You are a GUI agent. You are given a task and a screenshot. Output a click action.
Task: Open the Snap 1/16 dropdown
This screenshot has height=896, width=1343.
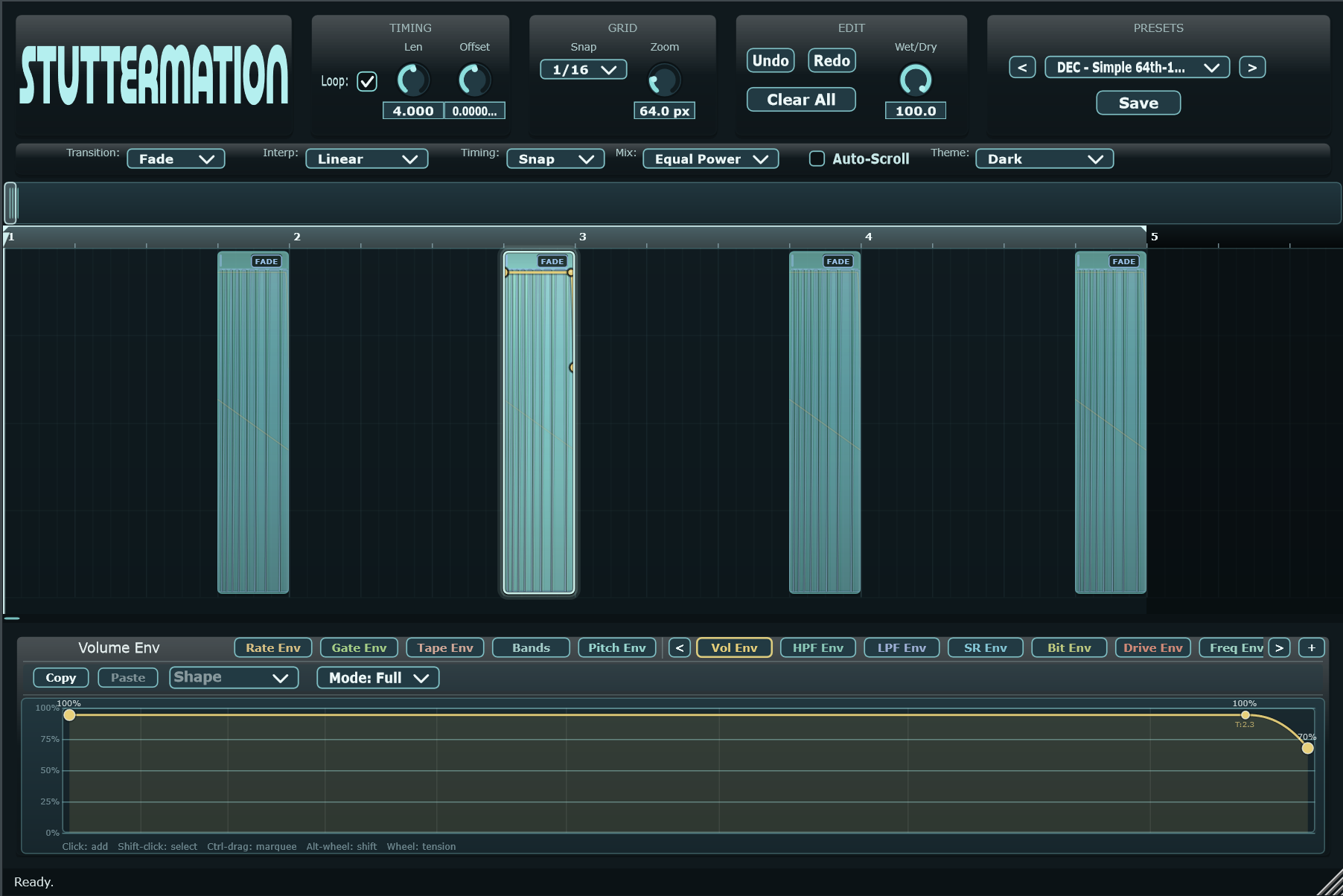click(x=584, y=69)
